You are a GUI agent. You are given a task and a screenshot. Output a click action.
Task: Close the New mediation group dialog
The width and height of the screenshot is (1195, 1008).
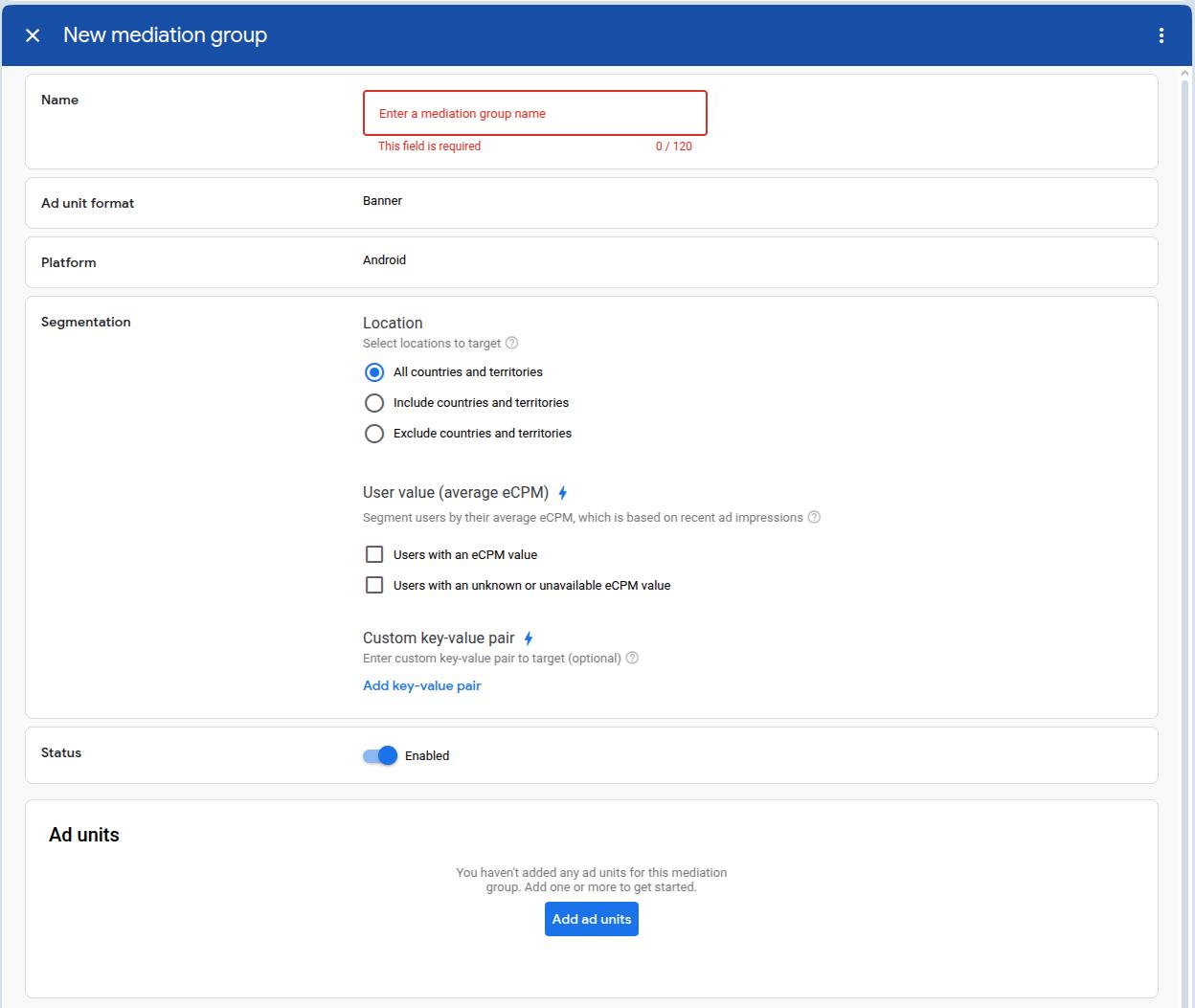click(x=33, y=35)
